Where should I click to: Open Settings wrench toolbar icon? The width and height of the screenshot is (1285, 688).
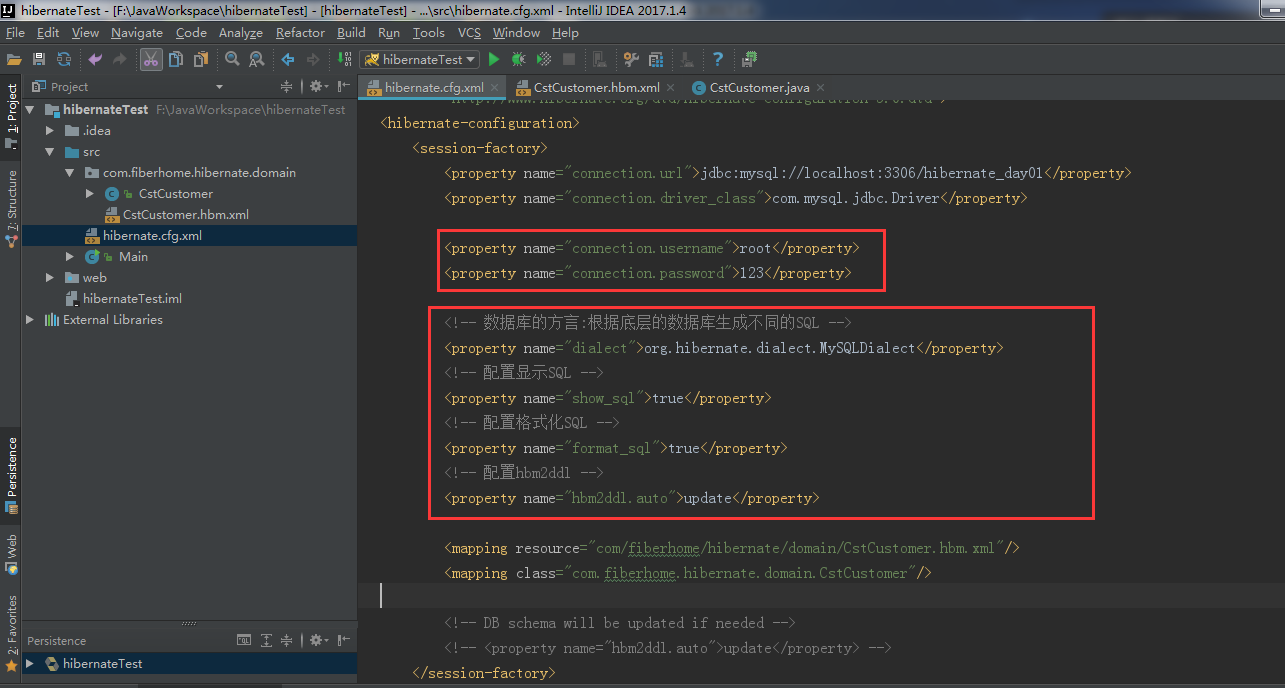click(x=631, y=60)
